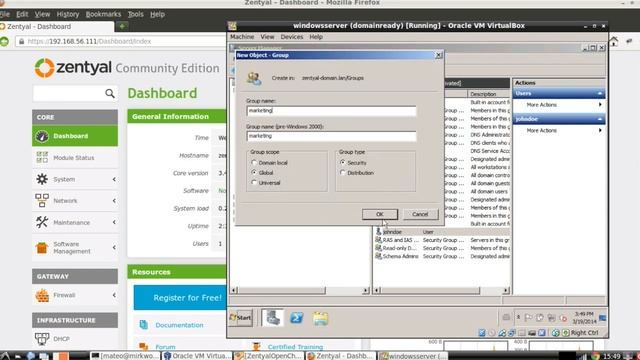Open the Certified Training link
Screen dimensions: 640x360
(x=296, y=347)
